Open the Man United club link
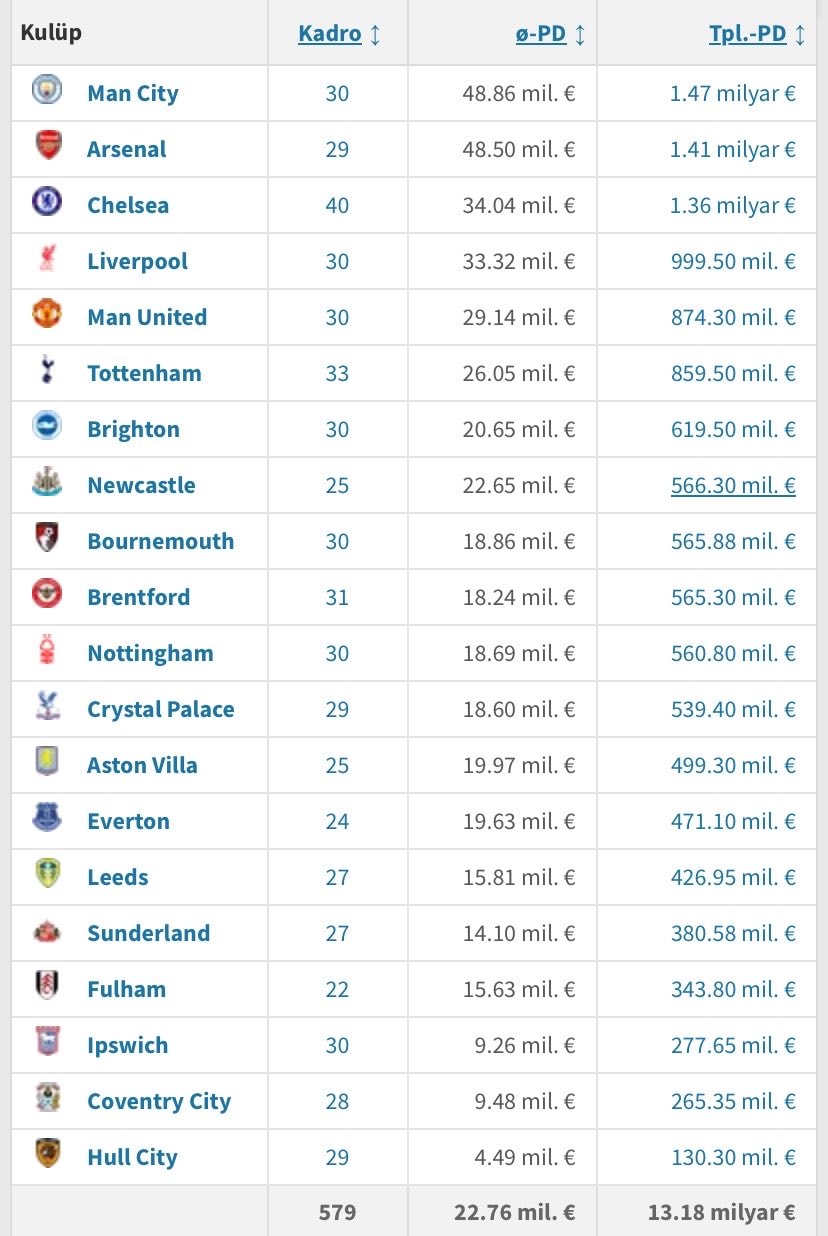The image size is (828, 1236). pyautogui.click(x=147, y=317)
